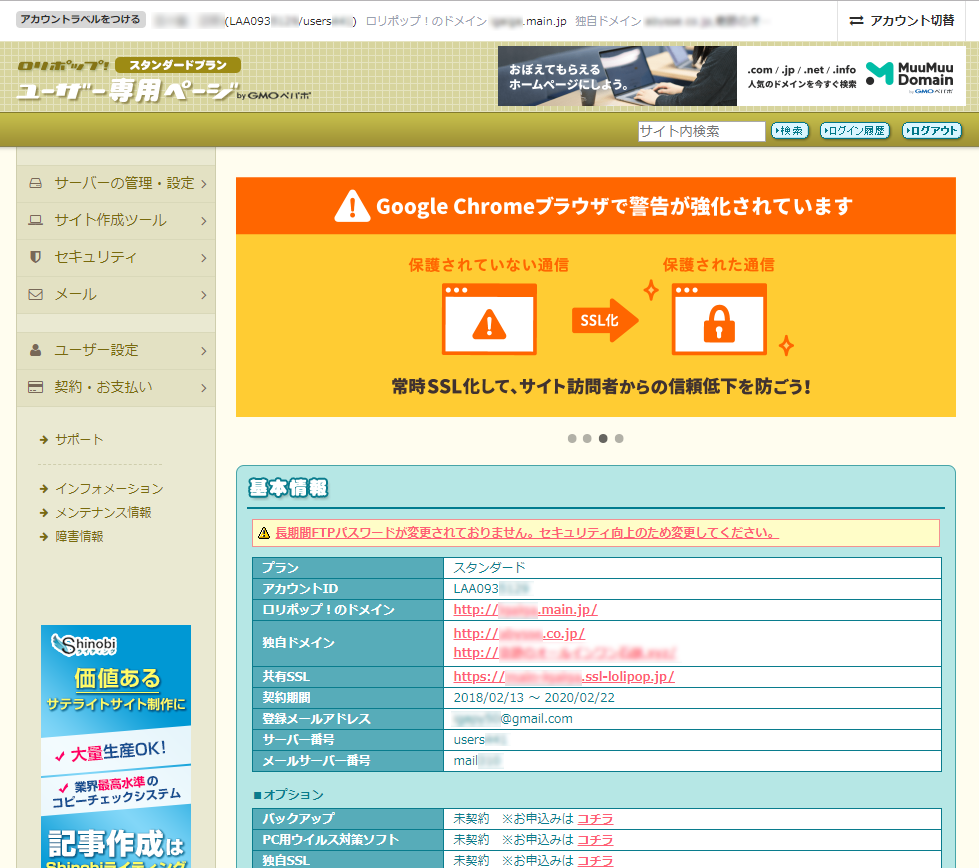The height and width of the screenshot is (868, 979).
Task: Click the account switch arrows icon
Action: pyautogui.click(x=856, y=21)
